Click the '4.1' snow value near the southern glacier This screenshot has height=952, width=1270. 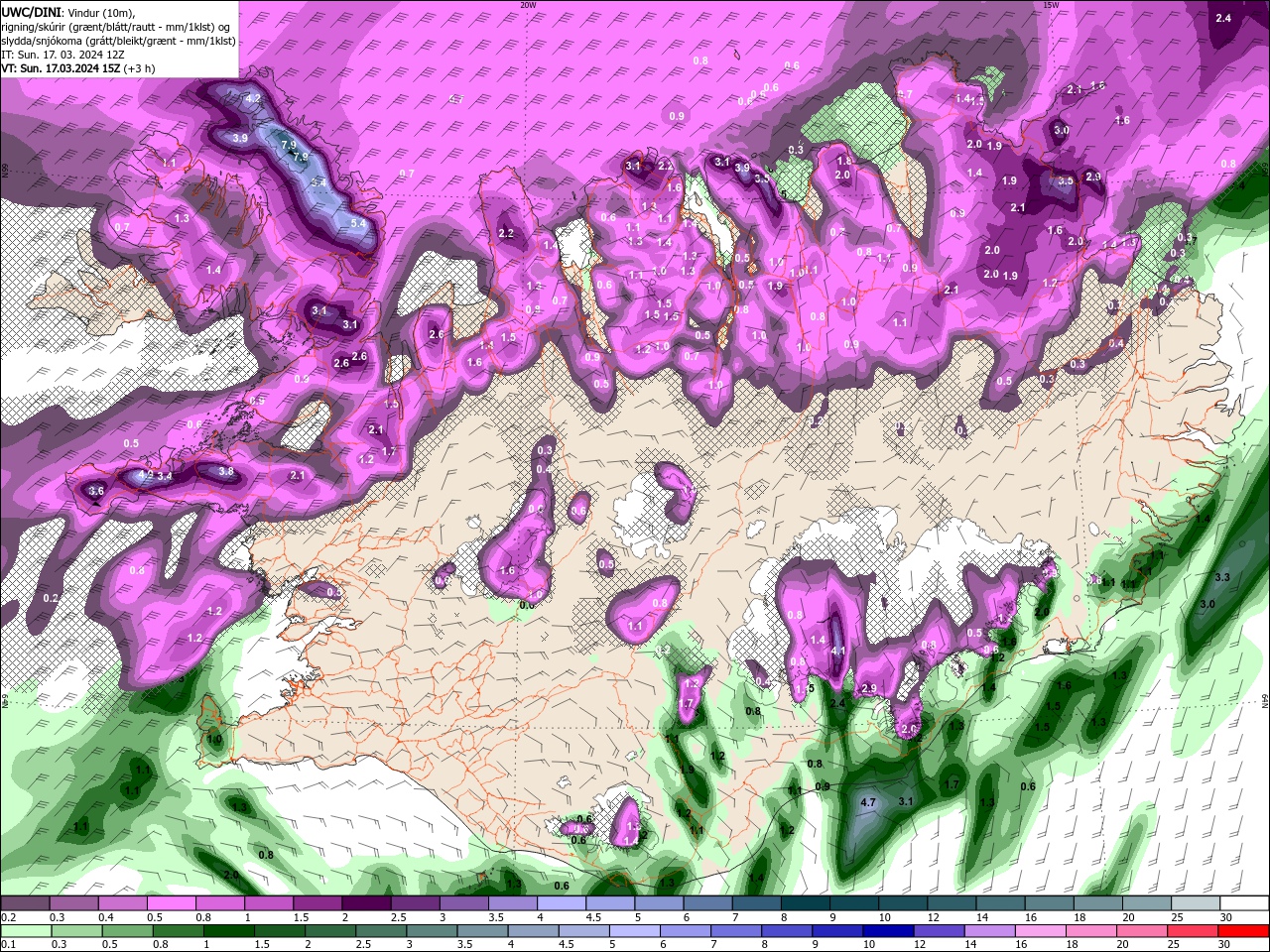[837, 652]
